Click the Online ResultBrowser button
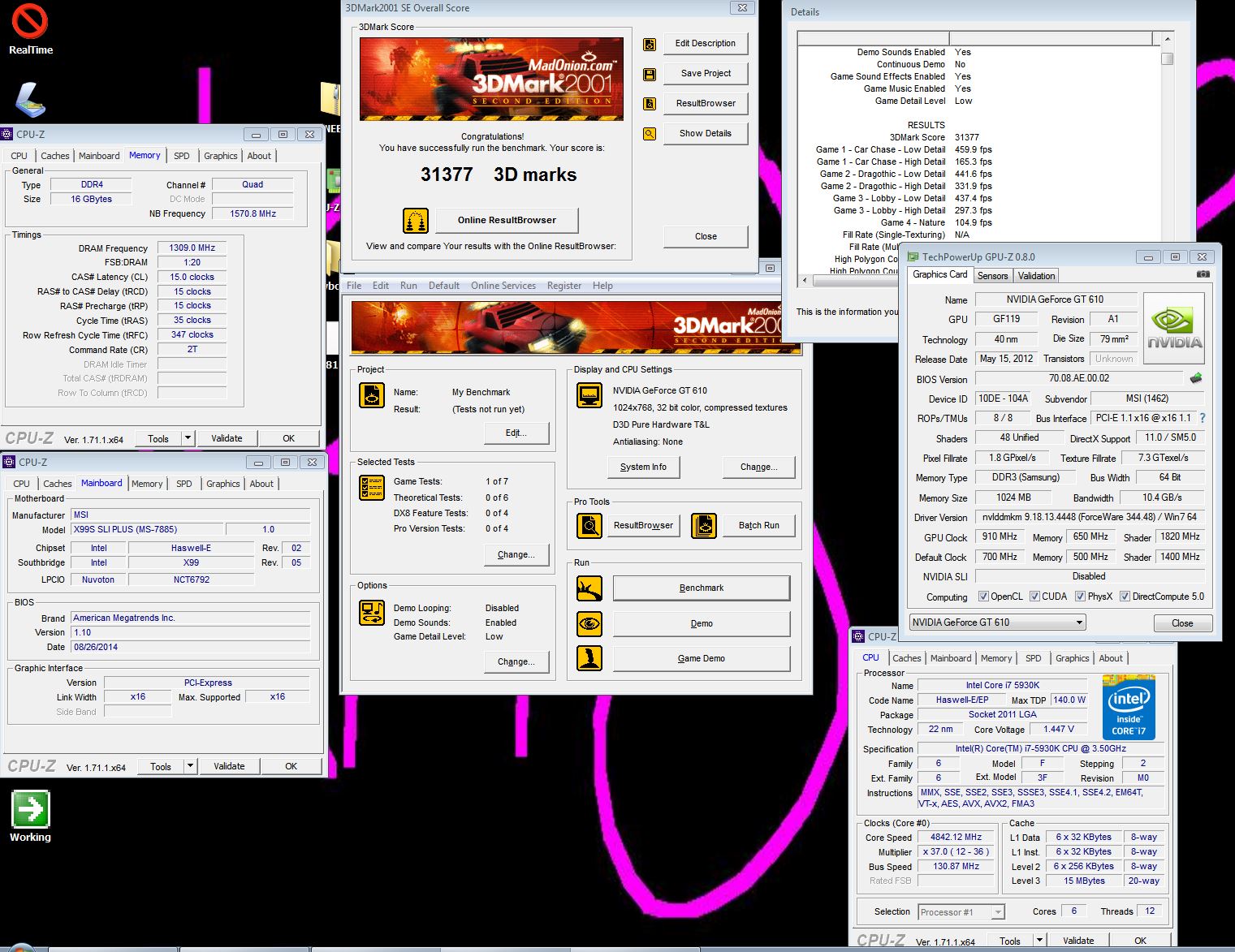 507,221
